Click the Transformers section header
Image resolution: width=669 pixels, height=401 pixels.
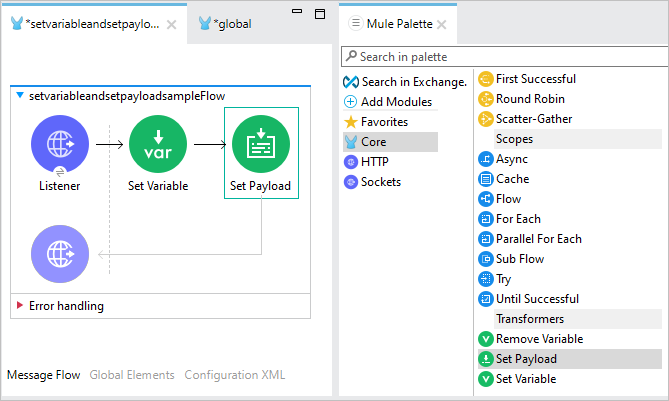coord(578,319)
